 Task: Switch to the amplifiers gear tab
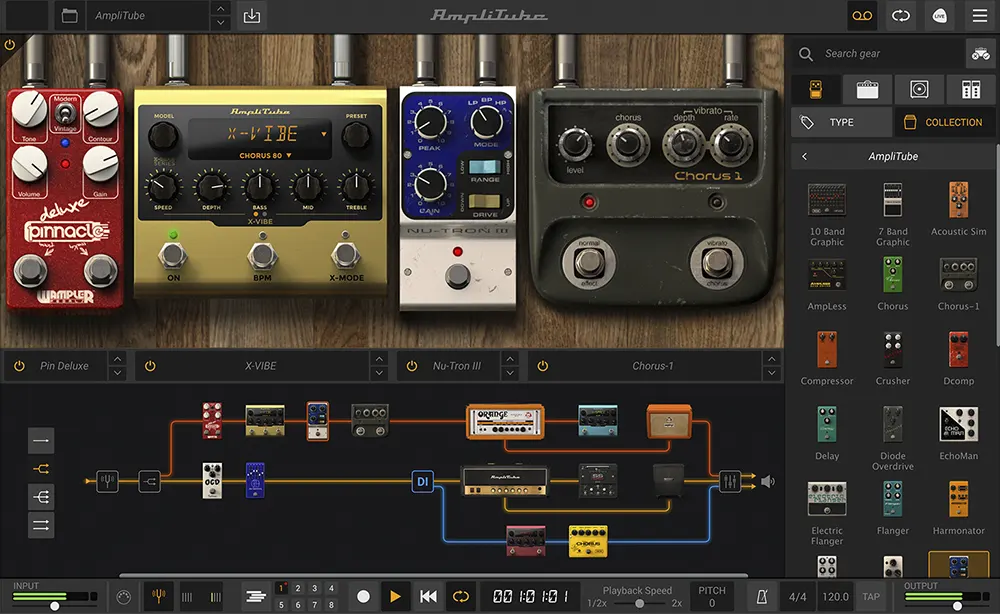pyautogui.click(x=867, y=89)
